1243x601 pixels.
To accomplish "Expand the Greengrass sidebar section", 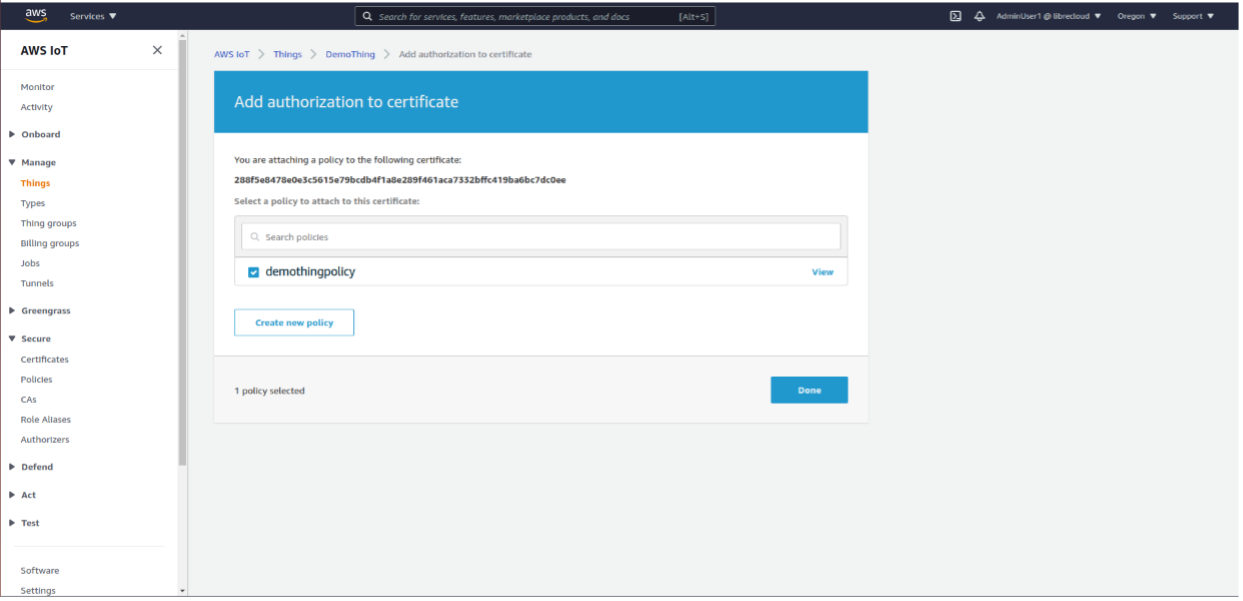I will click(45, 310).
